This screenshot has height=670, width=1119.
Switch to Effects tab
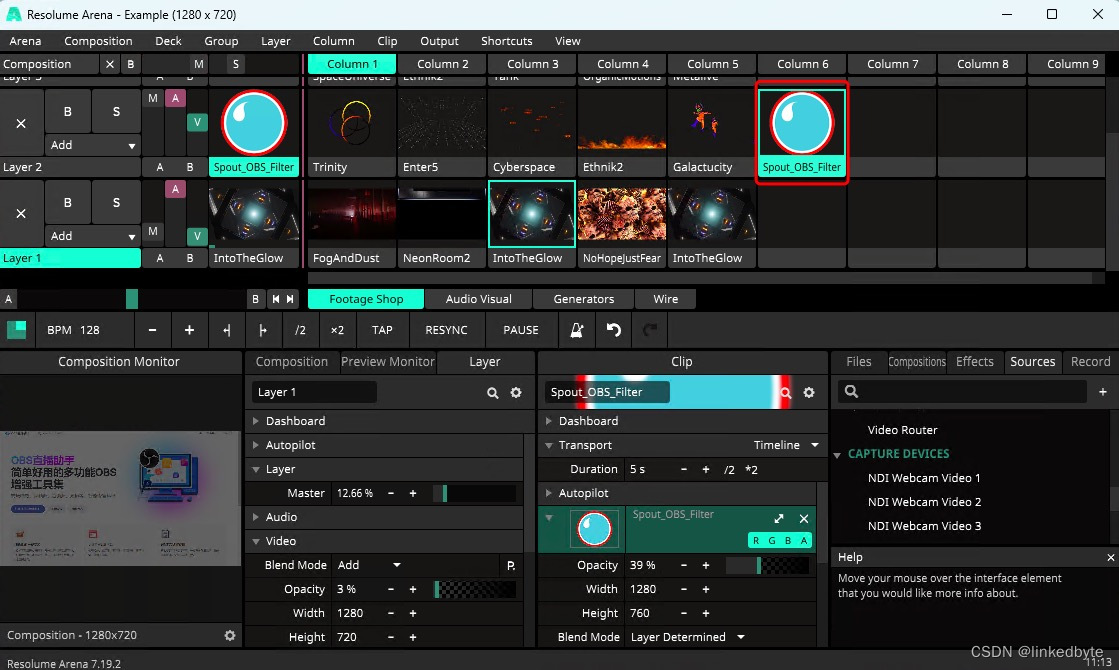974,362
